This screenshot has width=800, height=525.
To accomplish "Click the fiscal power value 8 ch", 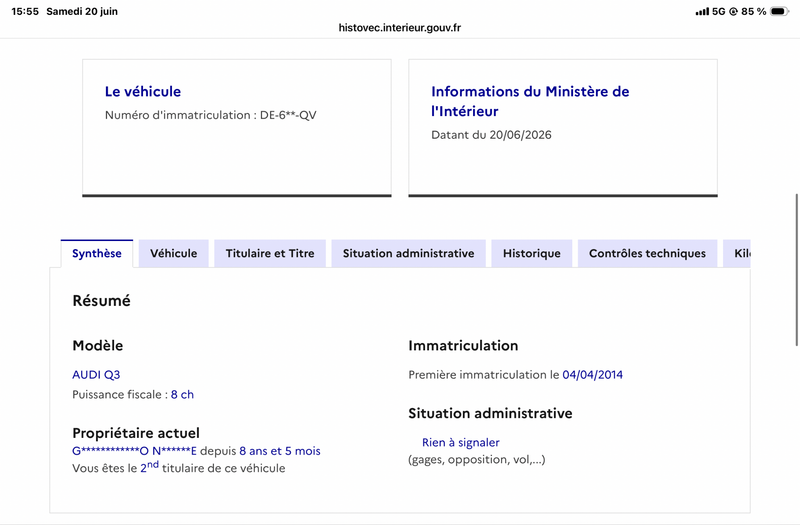I will coord(182,394).
